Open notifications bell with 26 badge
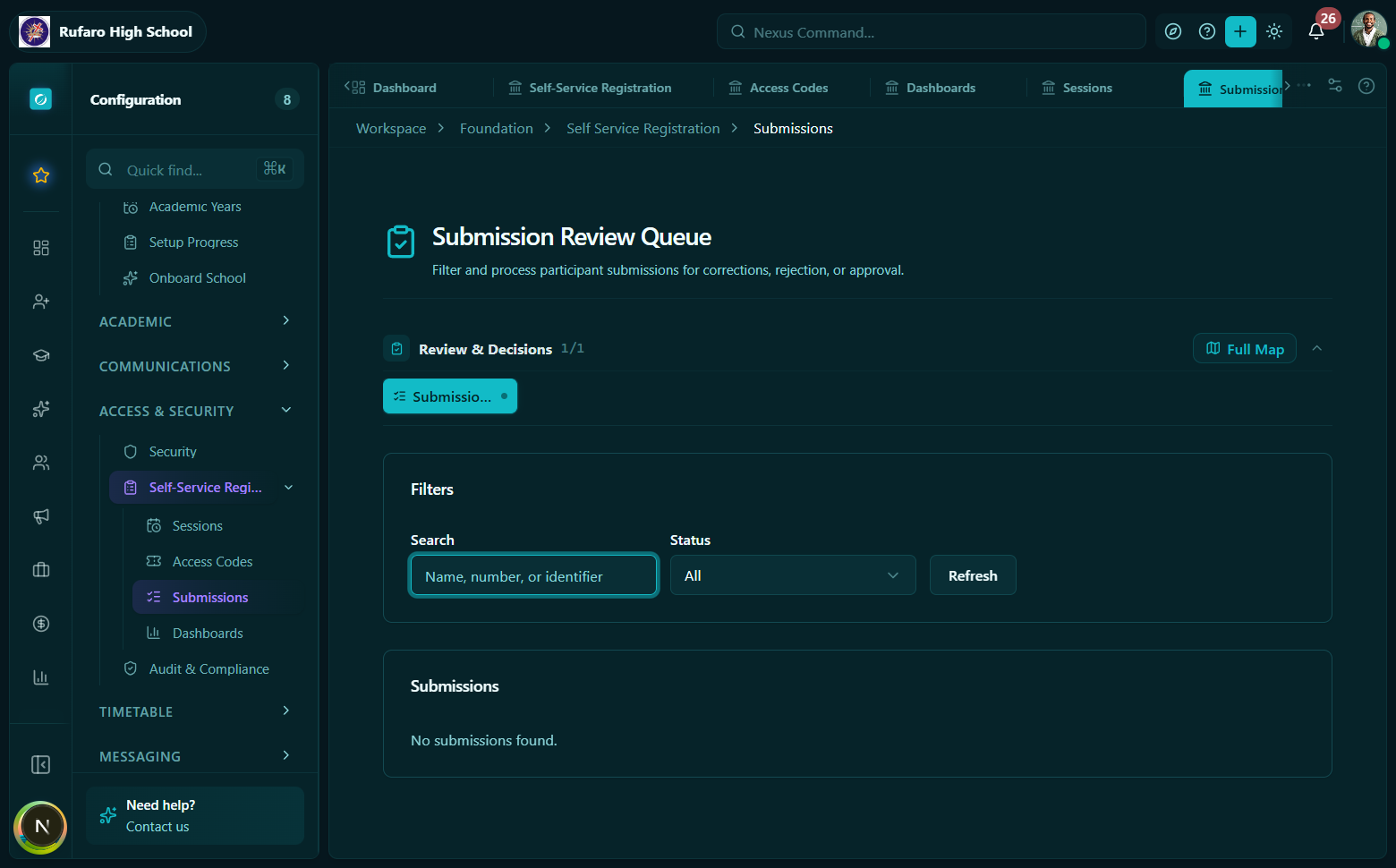This screenshot has height=868, width=1396. [x=1316, y=32]
